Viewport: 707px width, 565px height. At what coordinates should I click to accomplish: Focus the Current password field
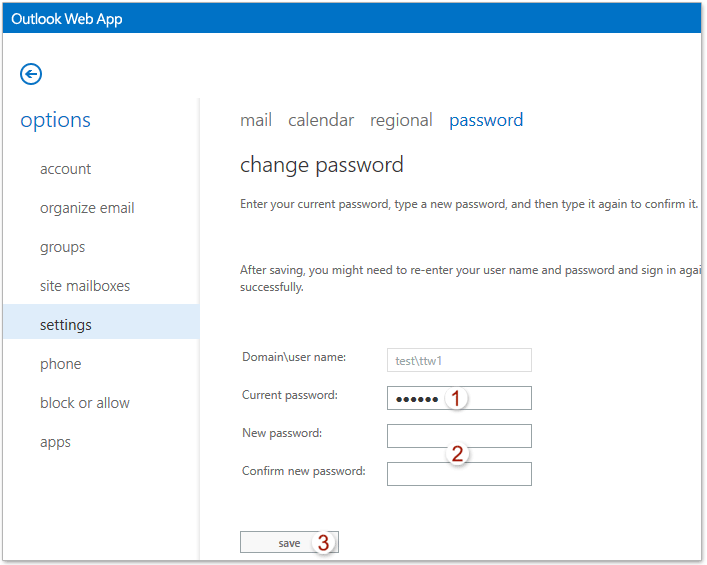coord(459,398)
